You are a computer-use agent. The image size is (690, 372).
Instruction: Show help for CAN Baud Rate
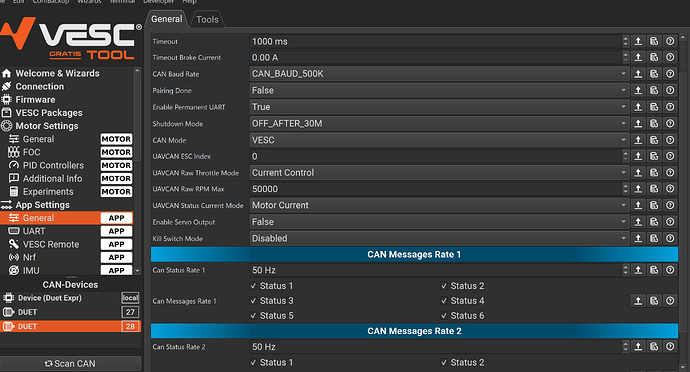pyautogui.click(x=670, y=74)
